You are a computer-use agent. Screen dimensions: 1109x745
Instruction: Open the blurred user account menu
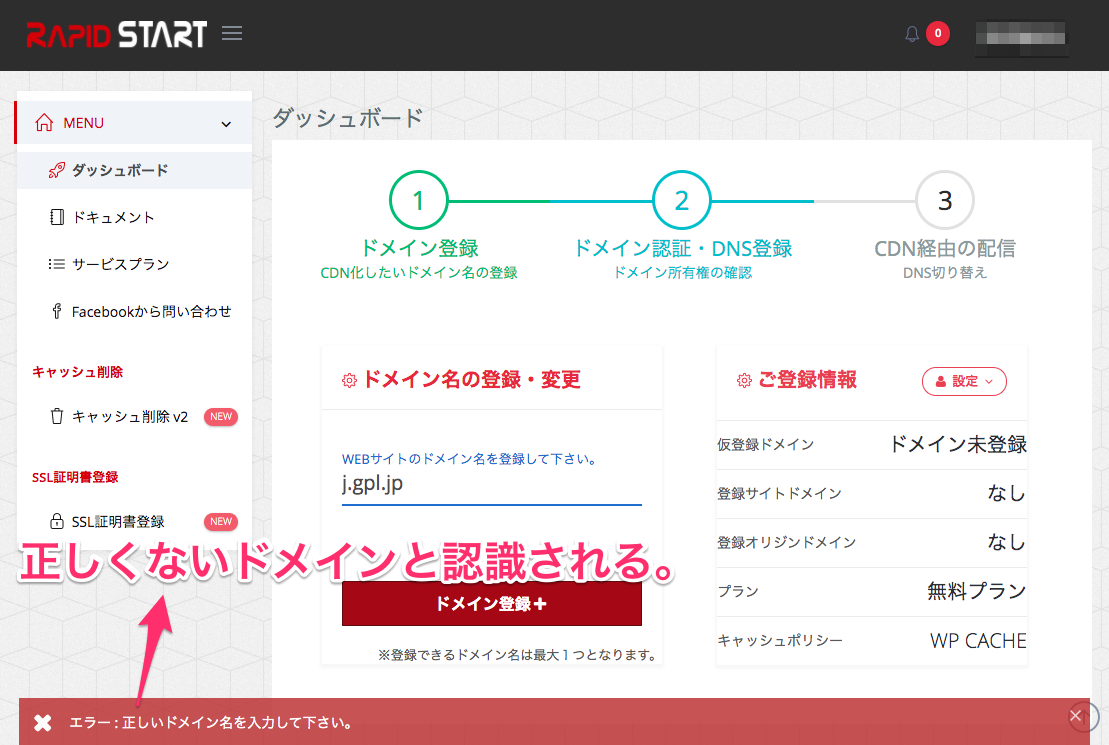click(x=1022, y=35)
